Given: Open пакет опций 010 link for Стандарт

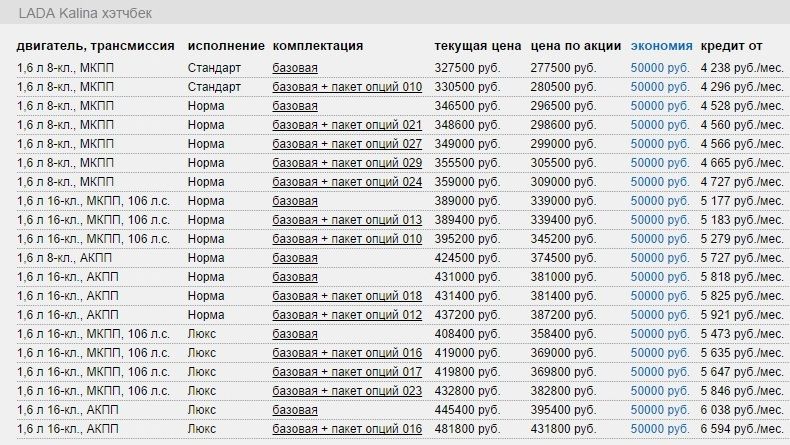Looking at the screenshot, I should click(x=347, y=87).
